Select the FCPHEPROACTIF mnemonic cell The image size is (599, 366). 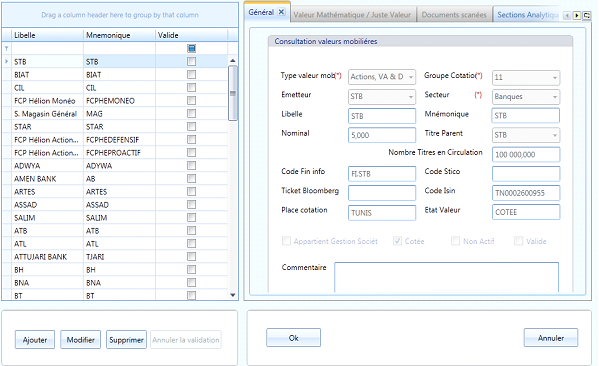(119, 152)
